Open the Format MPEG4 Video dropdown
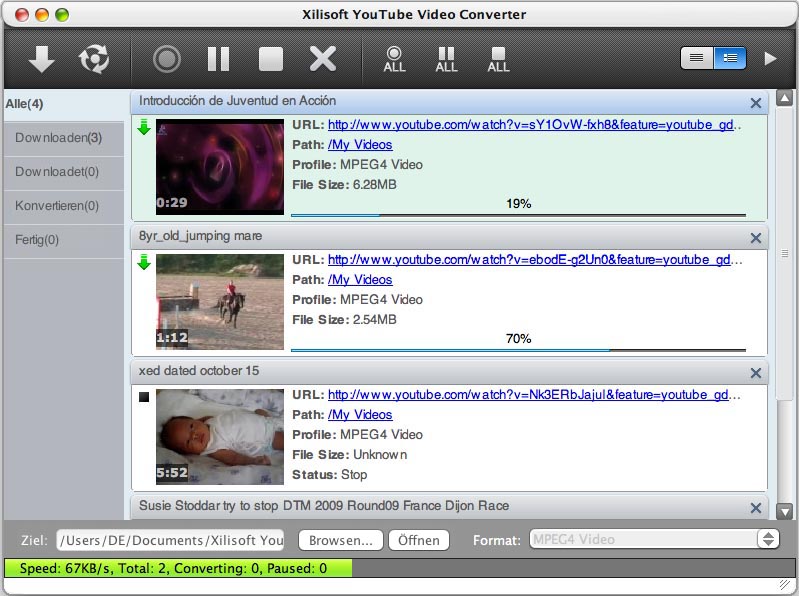Viewport: 799px width, 596px height. click(655, 539)
